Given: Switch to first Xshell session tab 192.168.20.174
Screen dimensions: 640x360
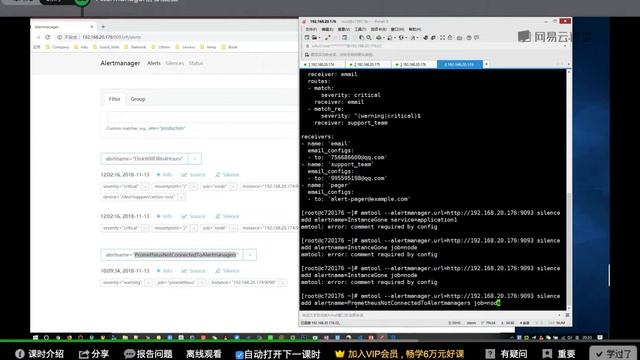Looking at the screenshot, I should (322, 64).
